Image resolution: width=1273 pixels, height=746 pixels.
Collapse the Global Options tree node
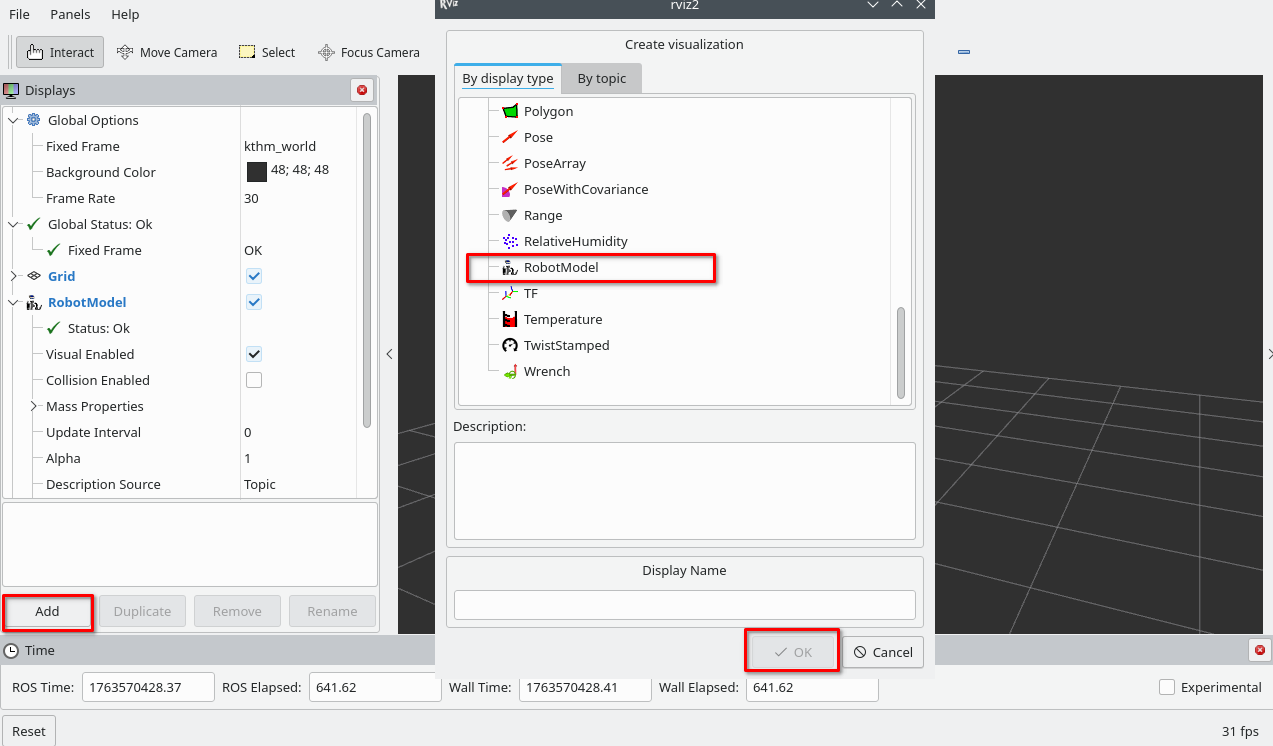(13, 120)
